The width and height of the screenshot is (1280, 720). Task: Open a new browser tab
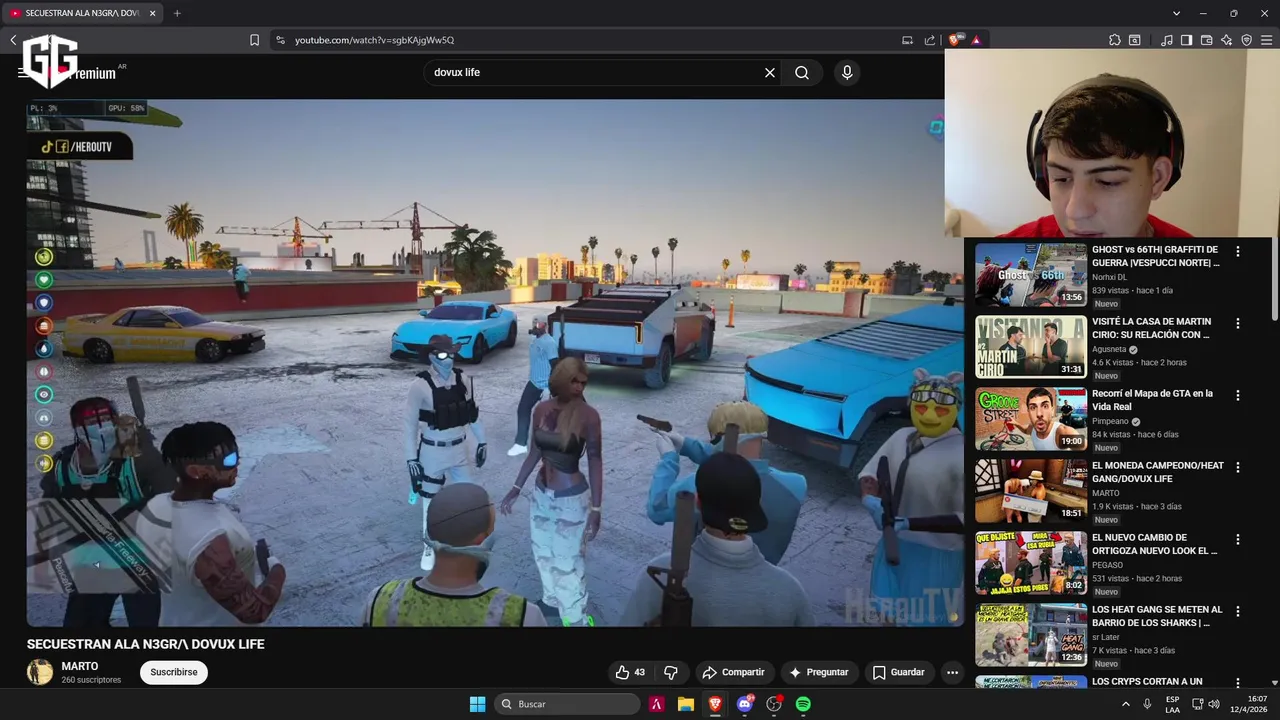tap(177, 13)
